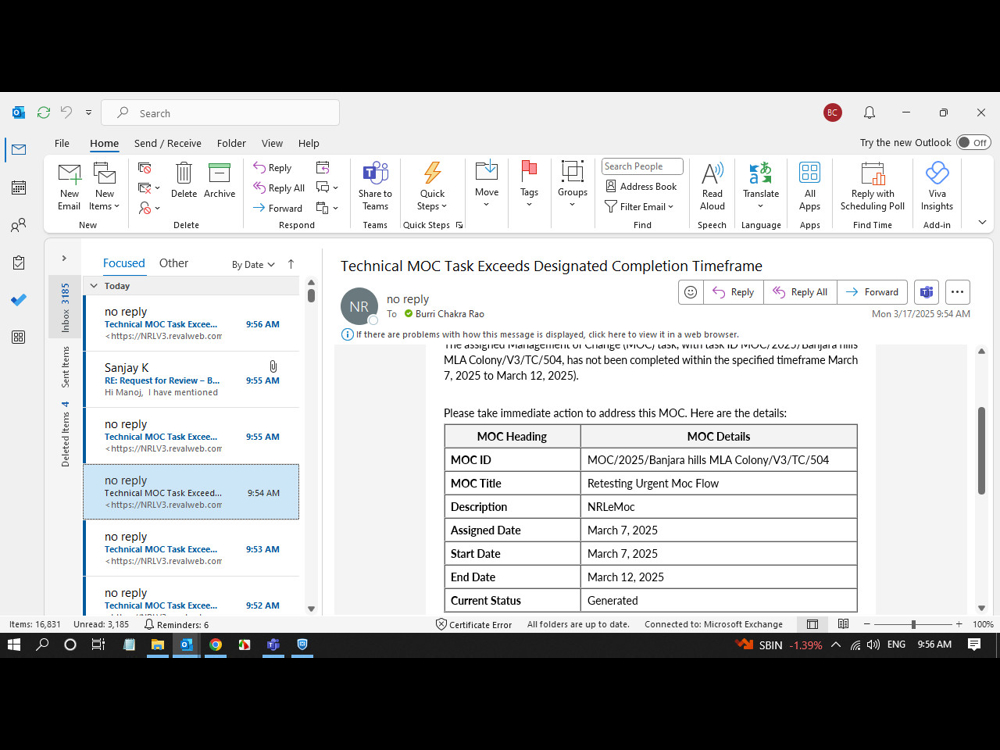
Task: Expand Filter Email dropdown
Action: (640, 207)
